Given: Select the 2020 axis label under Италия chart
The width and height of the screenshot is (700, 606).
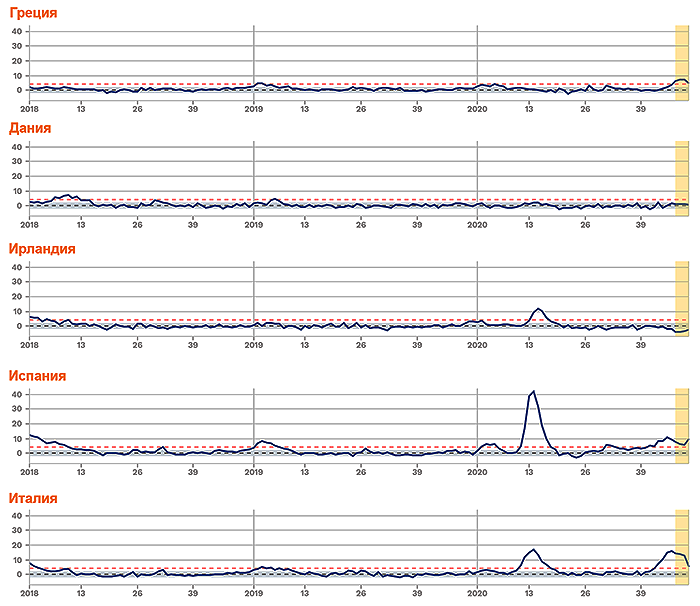Looking at the screenshot, I should 477,593.
